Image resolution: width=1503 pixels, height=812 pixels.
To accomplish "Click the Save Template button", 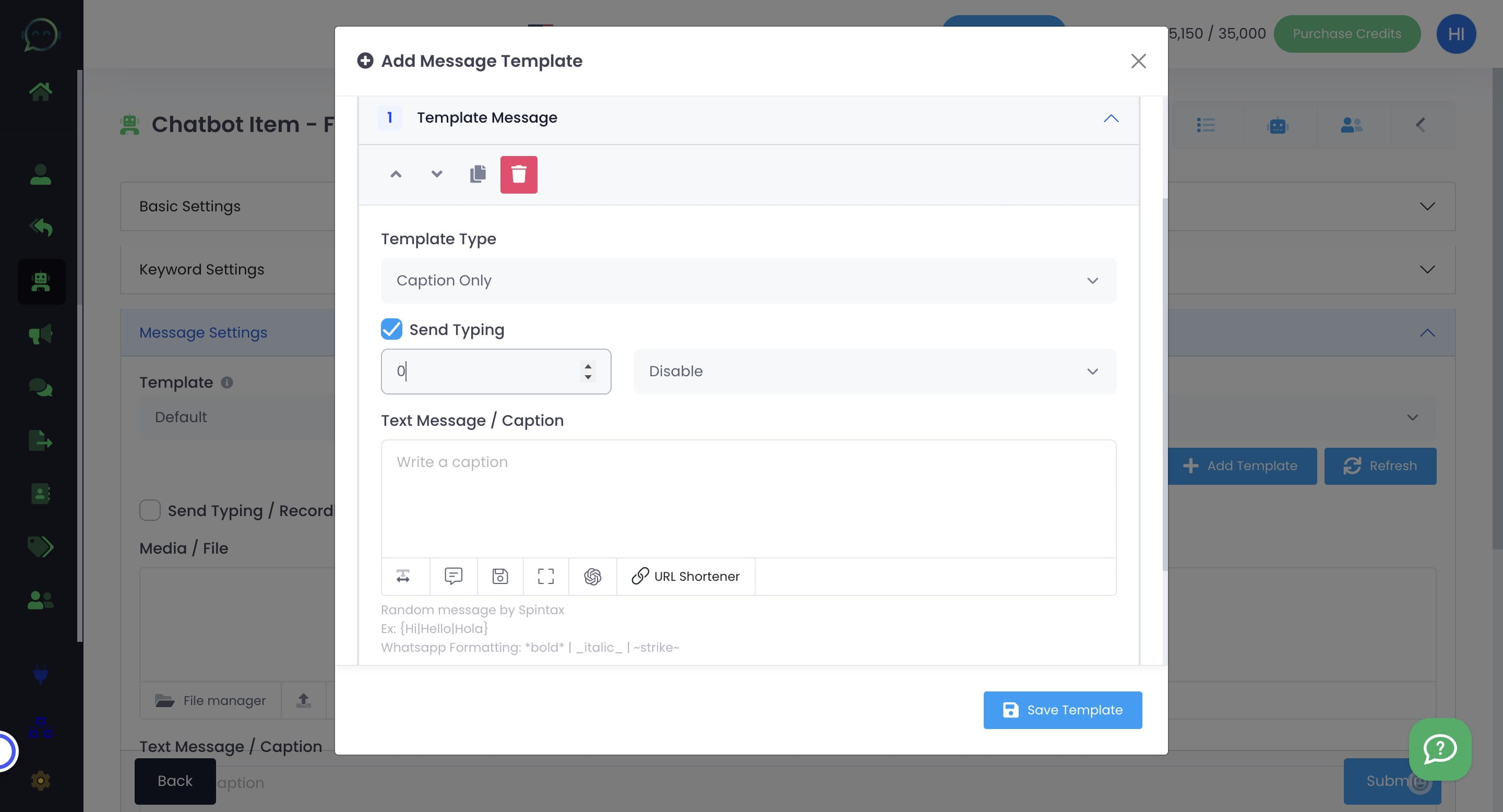I will click(x=1062, y=710).
